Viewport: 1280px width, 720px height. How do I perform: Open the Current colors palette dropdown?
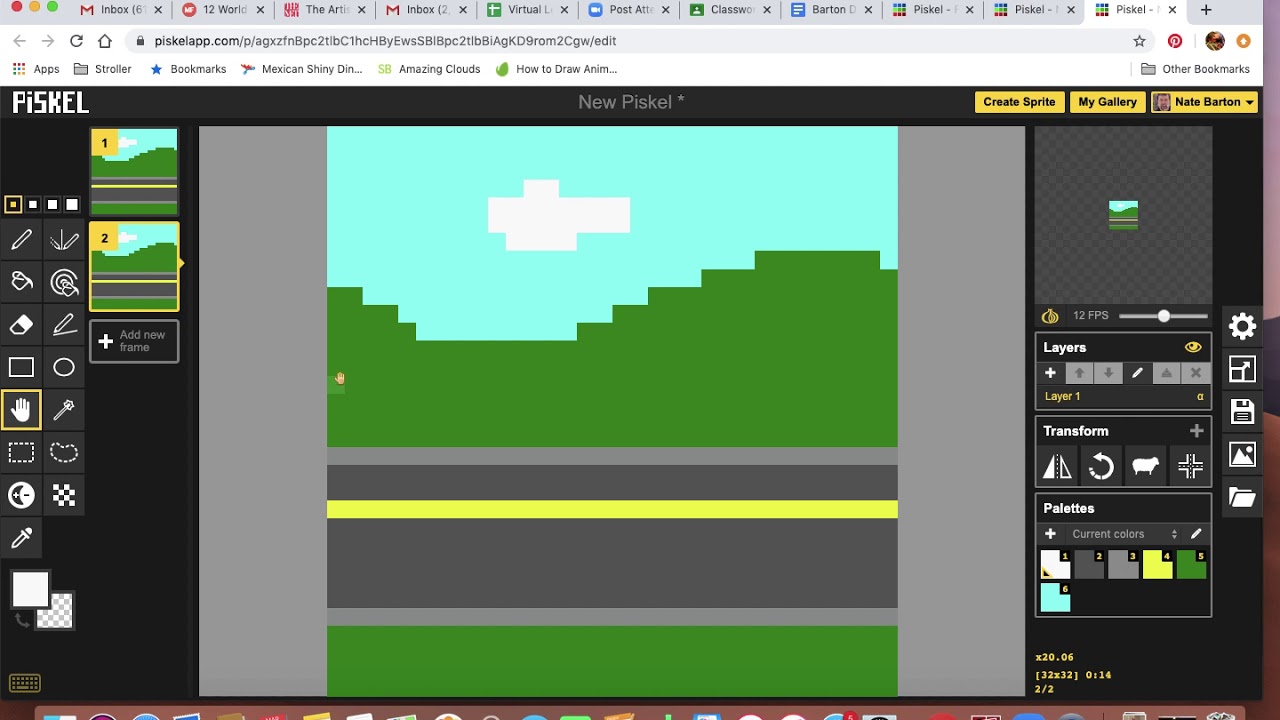point(1123,534)
